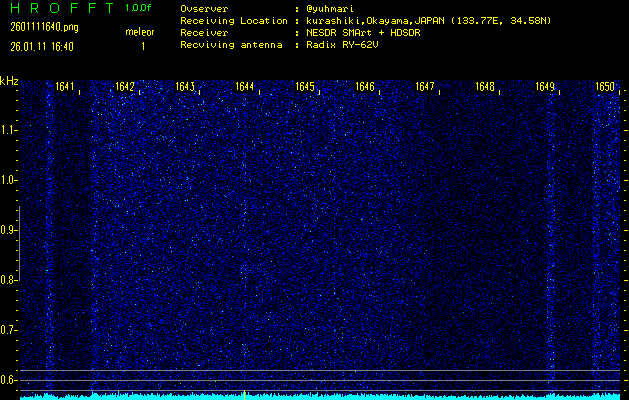
Task: Select the 1644 time marker
Action: tap(244, 87)
